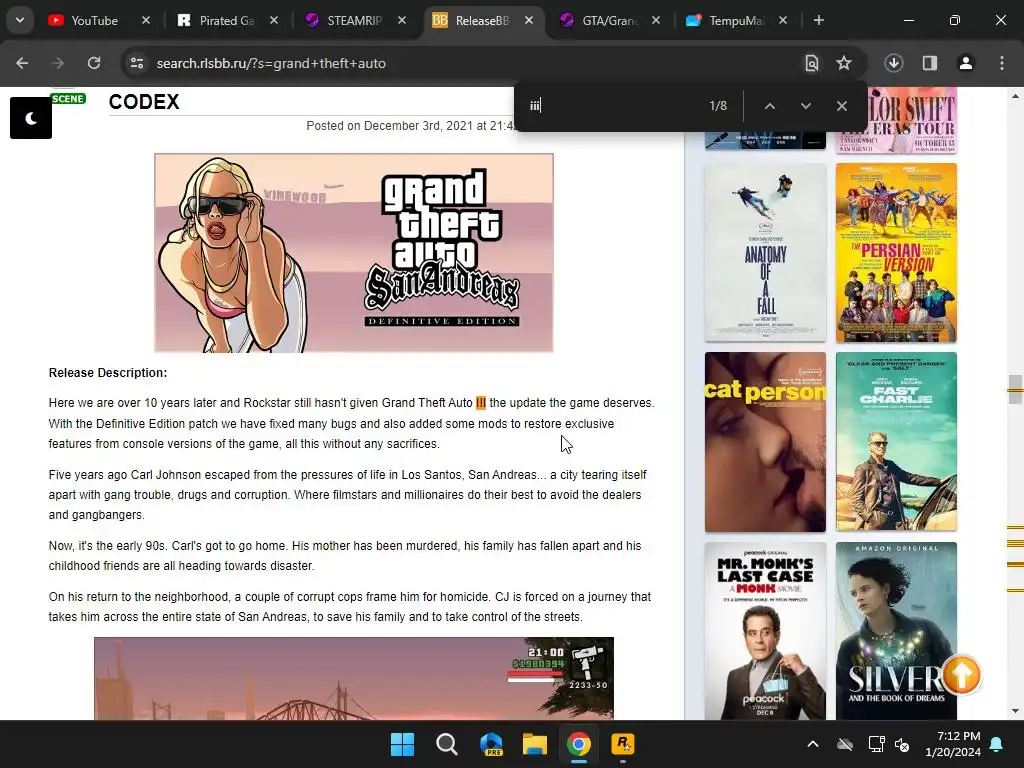Go forward to next page
Viewport: 1024px width, 768px height.
(58, 63)
